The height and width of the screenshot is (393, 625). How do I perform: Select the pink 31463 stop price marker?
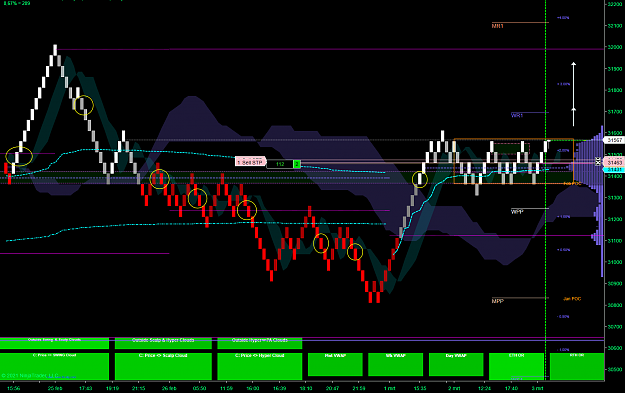[614, 162]
